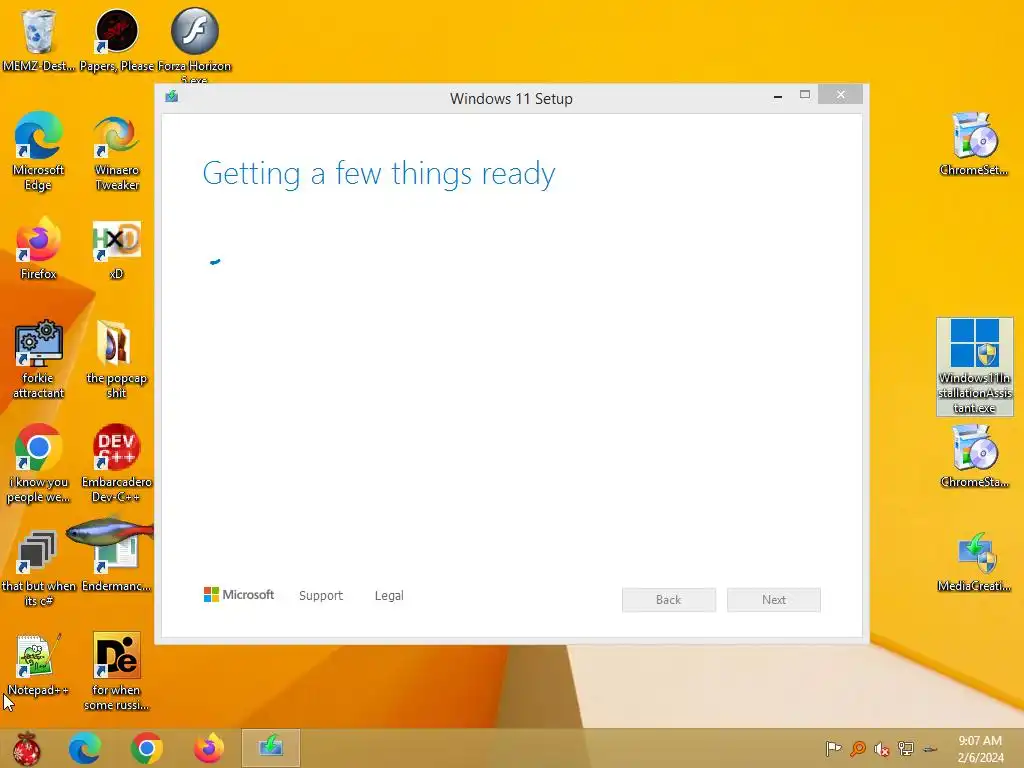Click the 'Windows 11 Setup' title text
1024x768 pixels.
(511, 99)
